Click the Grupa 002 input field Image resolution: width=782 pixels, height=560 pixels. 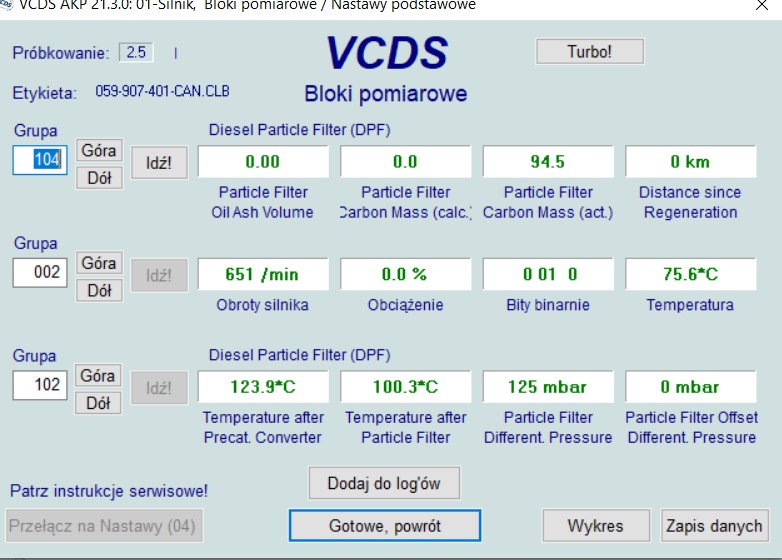tap(40, 272)
